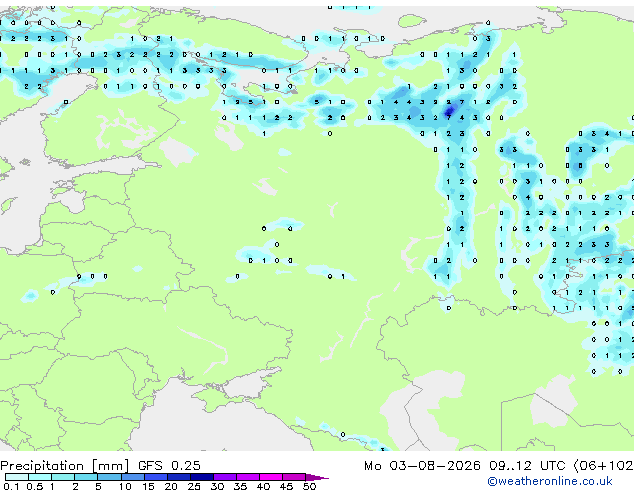Pick the 0.1–0.5 mm legend color swatch
Viewport: 634px width, 490px height.
(x=17, y=477)
